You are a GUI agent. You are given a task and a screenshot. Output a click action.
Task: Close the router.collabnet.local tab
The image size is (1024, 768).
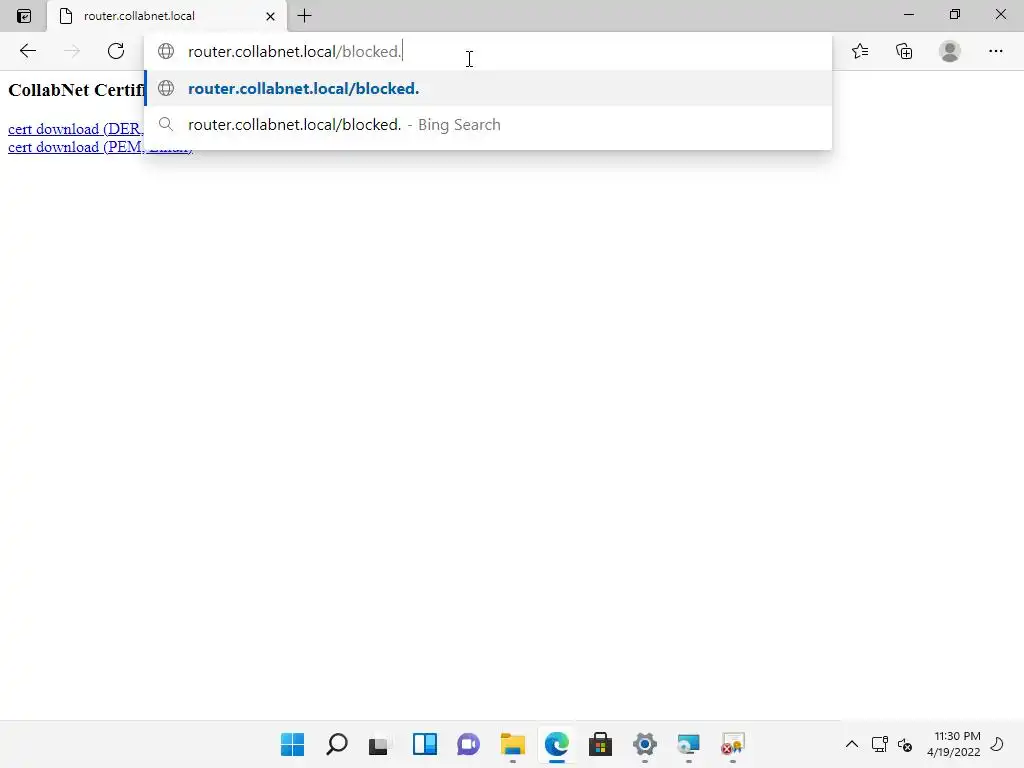tap(270, 16)
